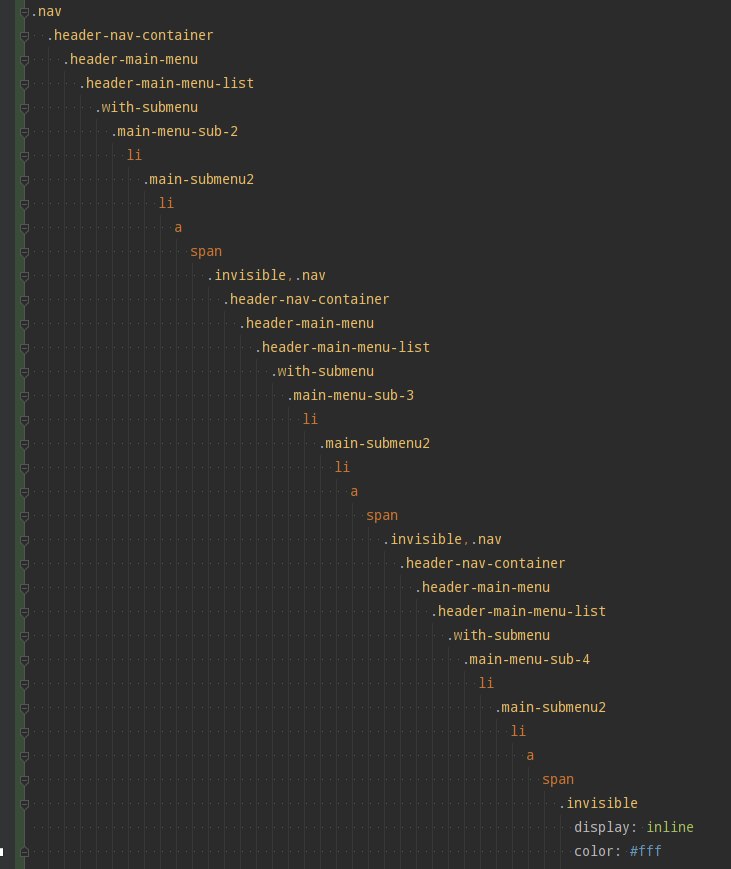Image resolution: width=731 pixels, height=869 pixels.
Task: Click the .main-menu-sub-4 selector text
Action: click(x=526, y=660)
